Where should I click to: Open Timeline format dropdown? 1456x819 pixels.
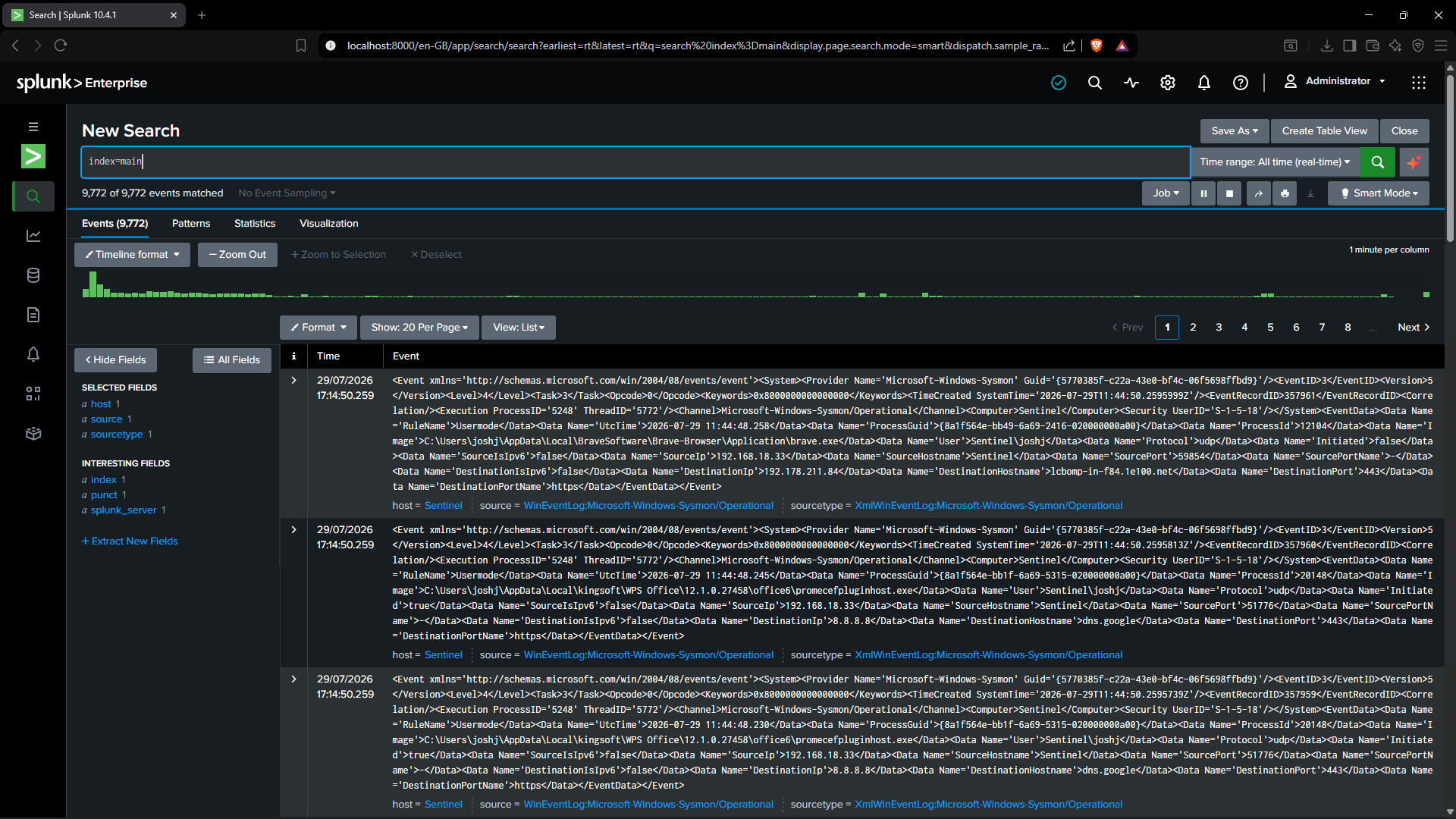coord(132,255)
